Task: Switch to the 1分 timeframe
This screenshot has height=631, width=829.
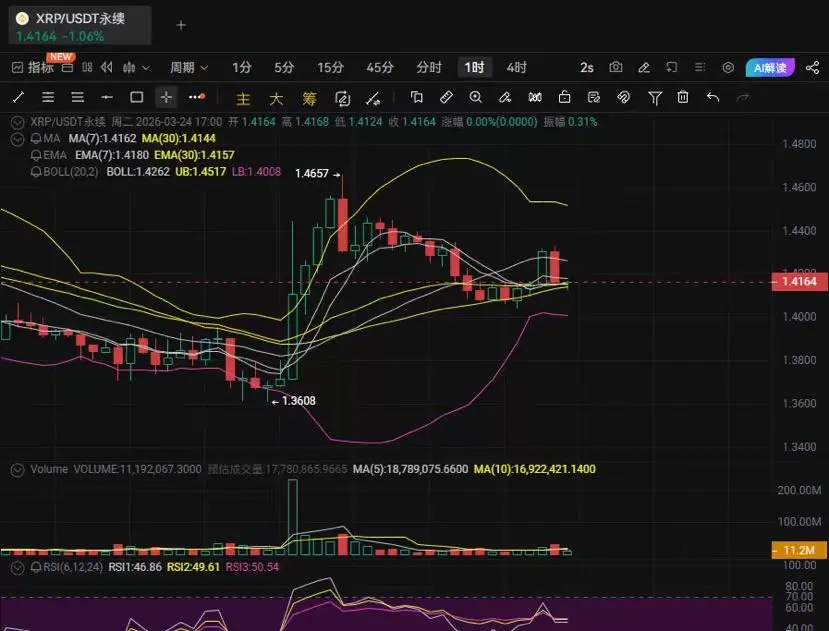Action: point(242,68)
